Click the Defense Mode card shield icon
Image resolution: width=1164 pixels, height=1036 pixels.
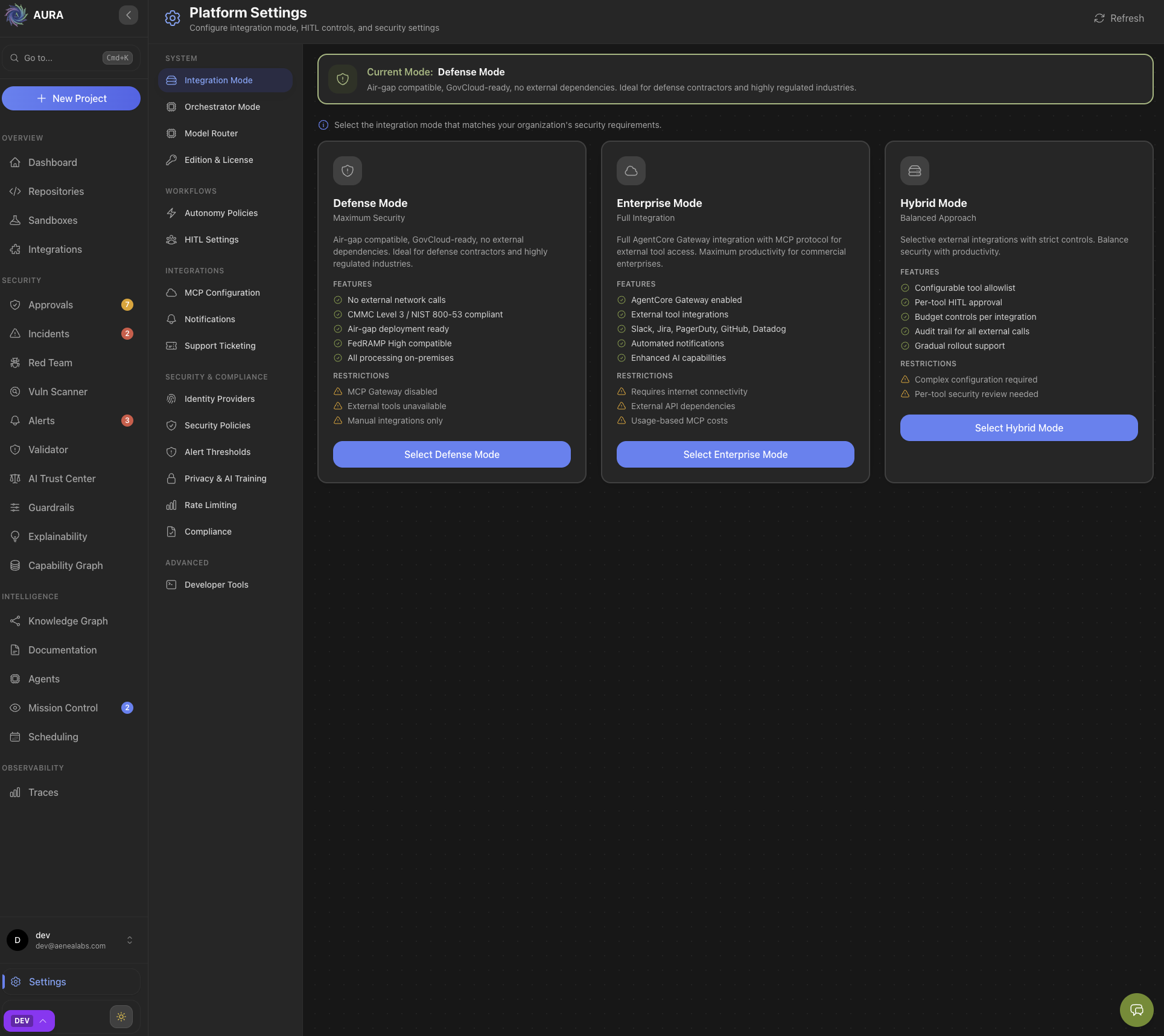click(x=348, y=171)
